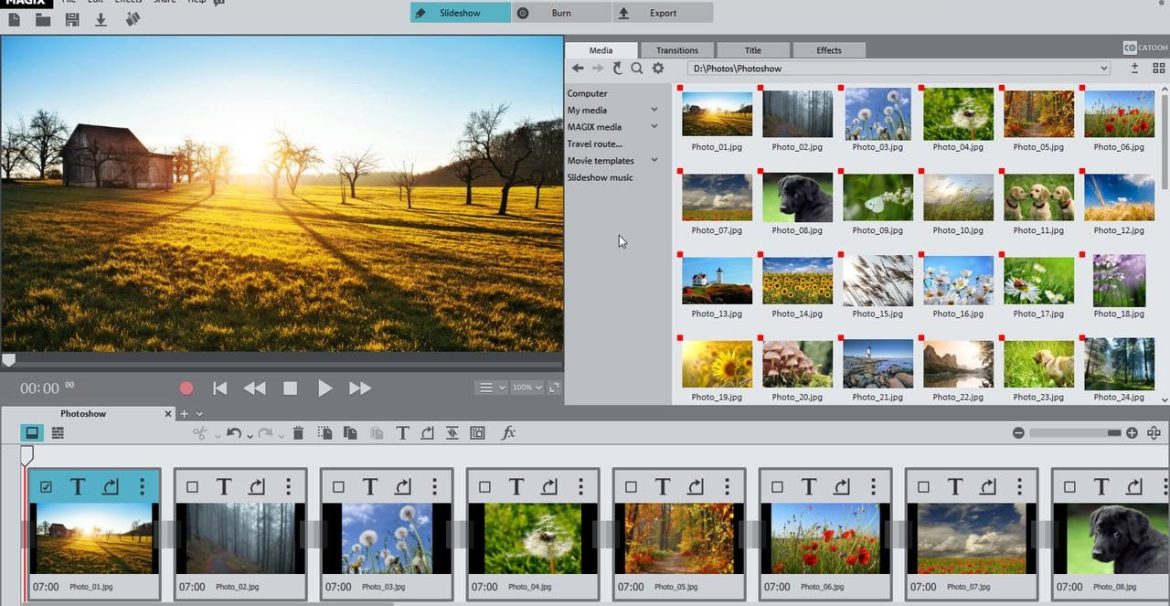Viewport: 1170px width, 606px height.
Task: Uncheck the Photo_01.jpg slide checkbox
Action: coord(46,487)
